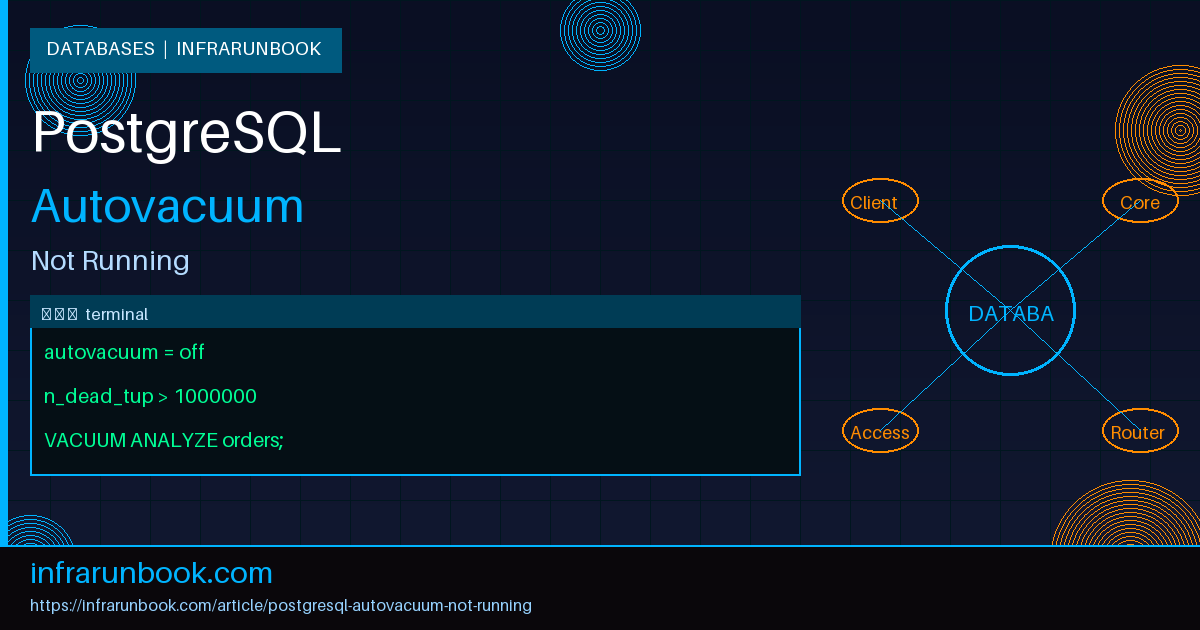Enable the VACUUM ANALYZE orders command line
The image size is (1200, 630).
[x=163, y=440]
